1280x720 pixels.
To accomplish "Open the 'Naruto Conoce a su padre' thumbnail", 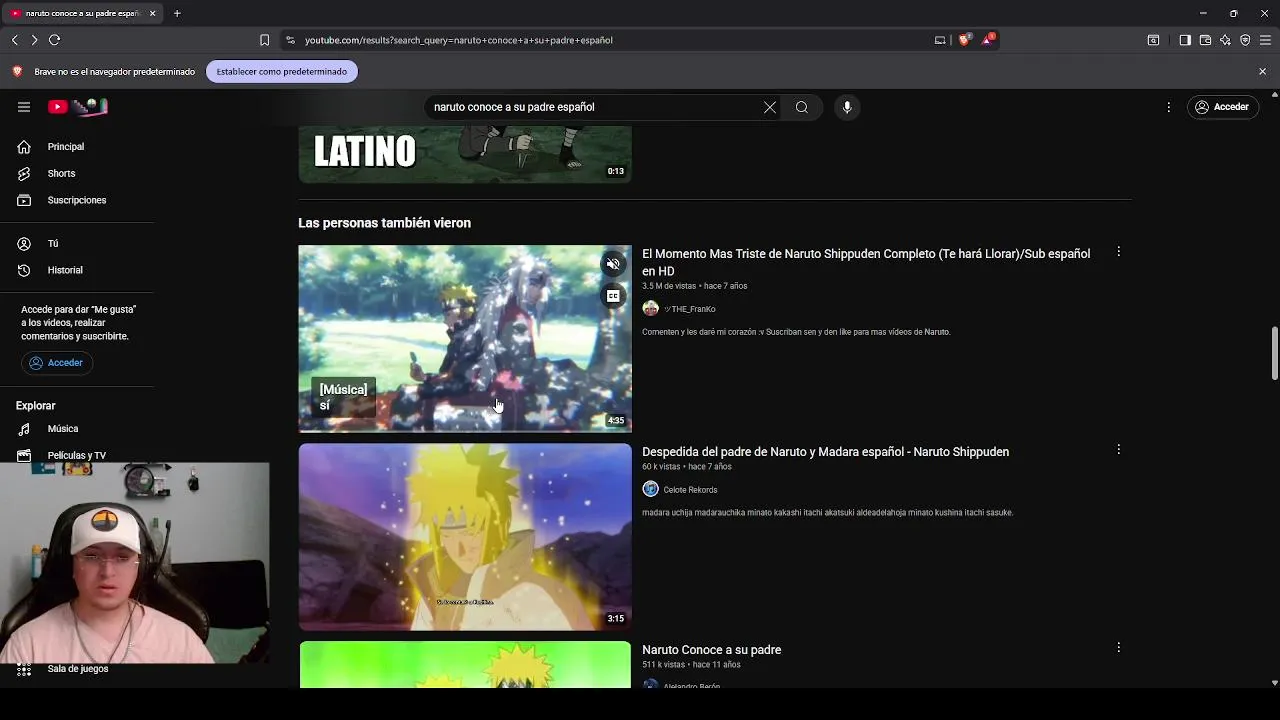I will click(x=465, y=665).
